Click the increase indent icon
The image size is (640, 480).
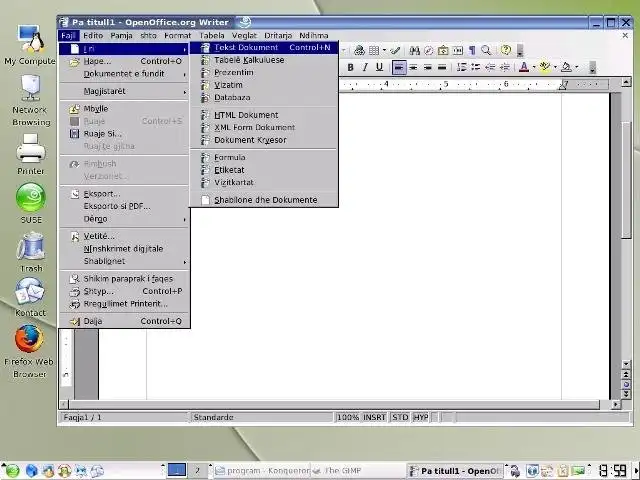click(505, 67)
